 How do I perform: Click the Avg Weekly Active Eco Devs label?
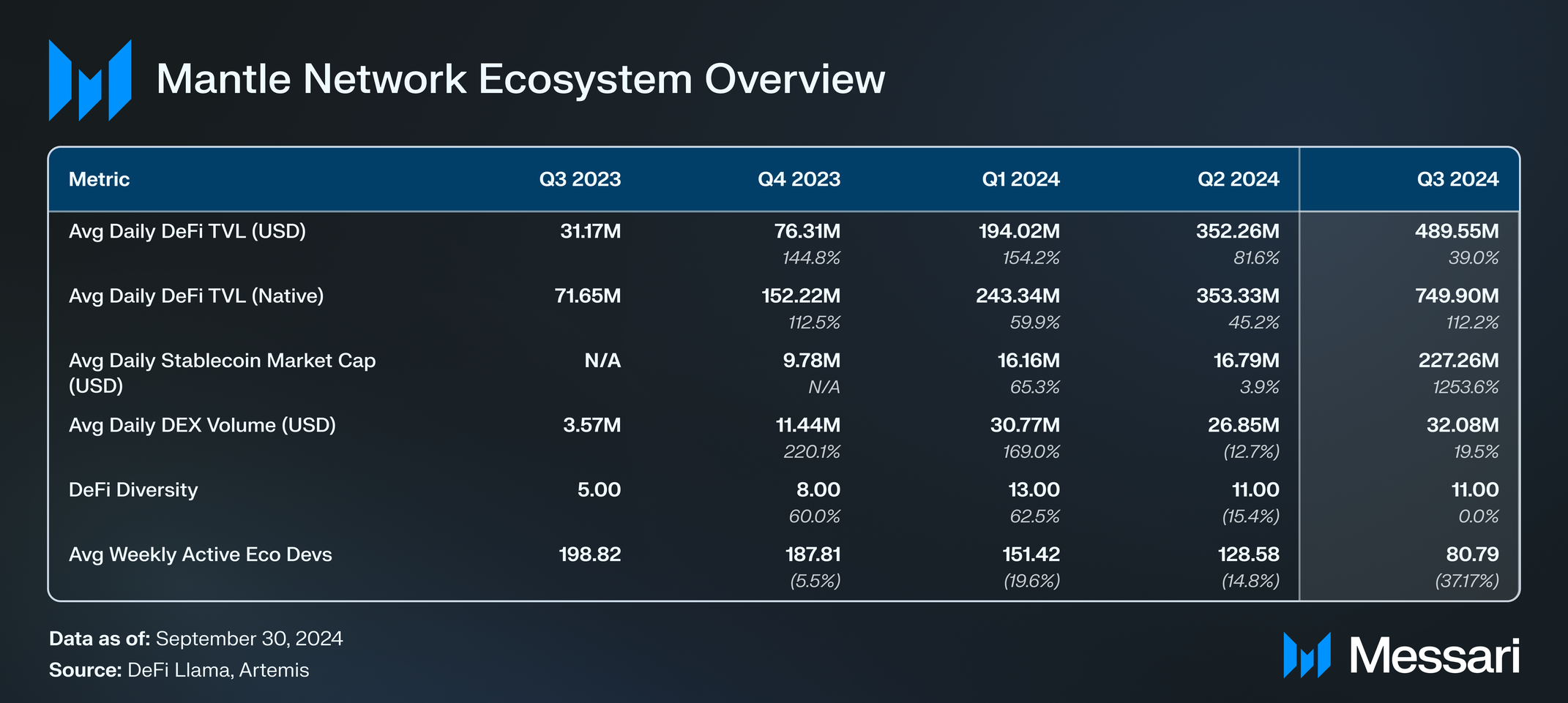point(200,554)
